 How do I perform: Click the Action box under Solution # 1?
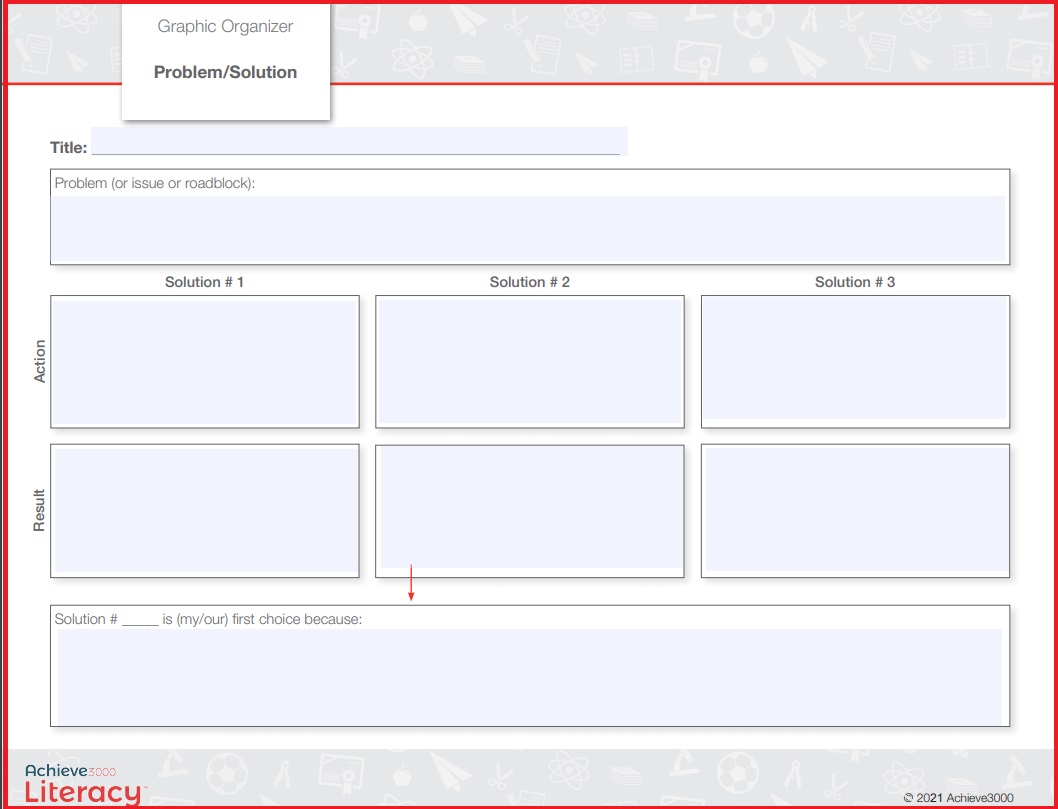click(x=204, y=360)
